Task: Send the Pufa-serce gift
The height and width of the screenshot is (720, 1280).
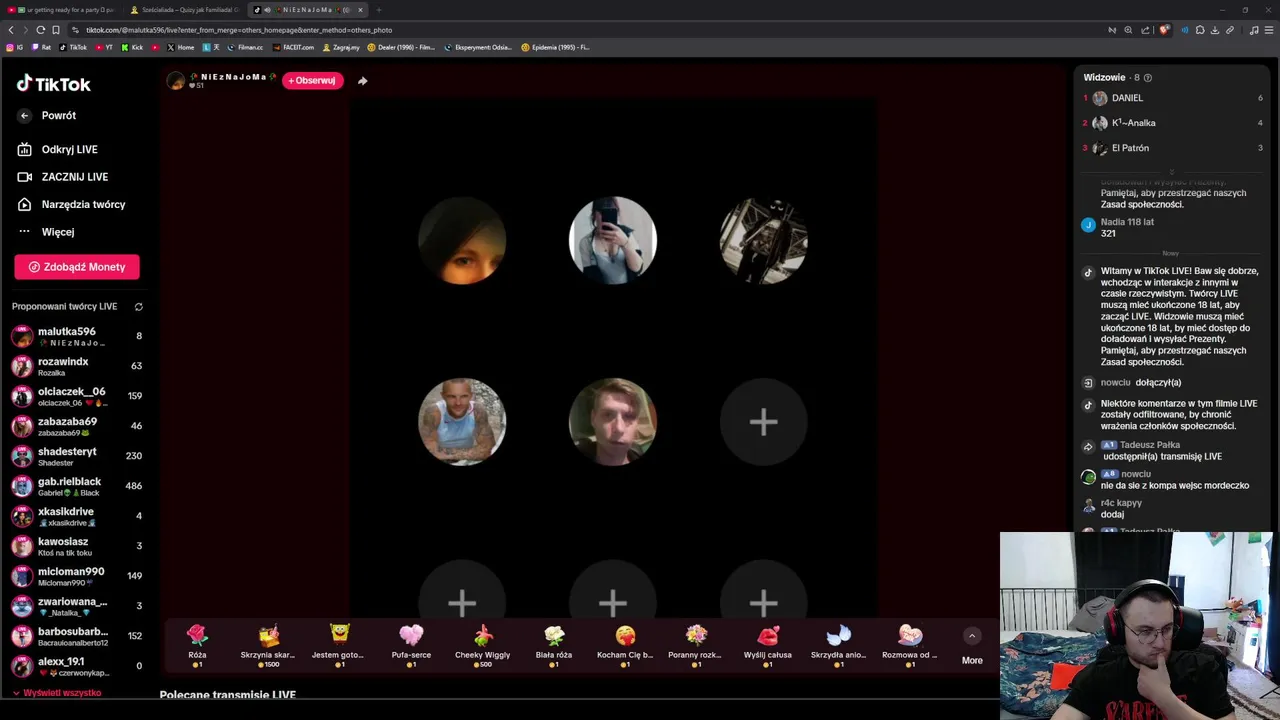Action: coord(411,645)
